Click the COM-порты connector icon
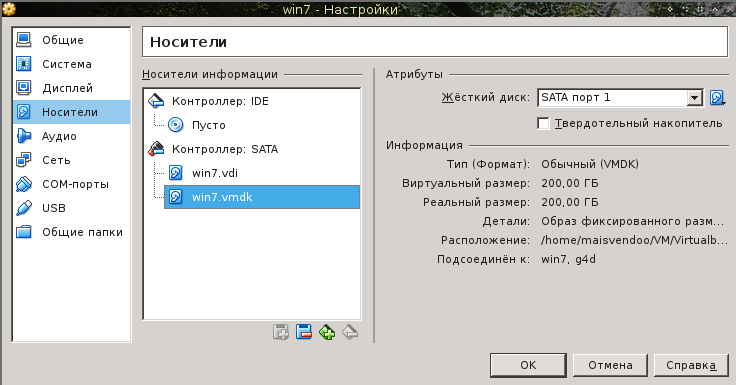 pos(23,184)
